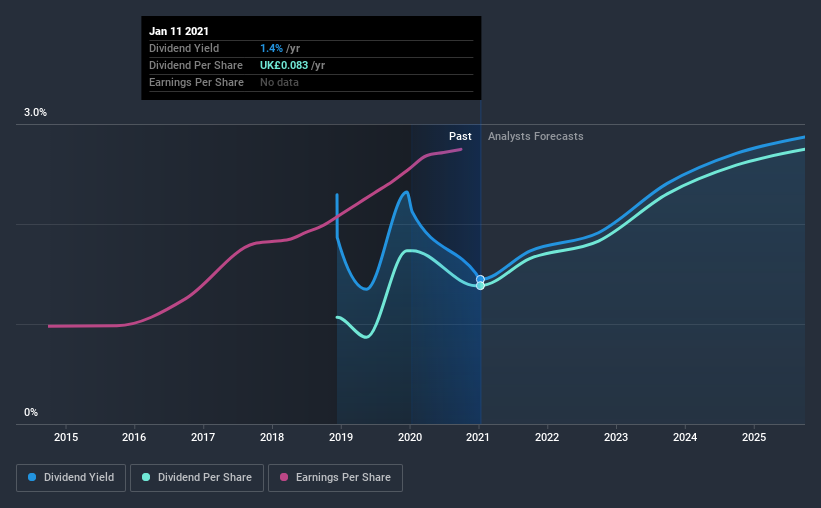Image resolution: width=821 pixels, height=508 pixels.
Task: Click the UK£0.083 dividend per share value
Action: pos(284,65)
